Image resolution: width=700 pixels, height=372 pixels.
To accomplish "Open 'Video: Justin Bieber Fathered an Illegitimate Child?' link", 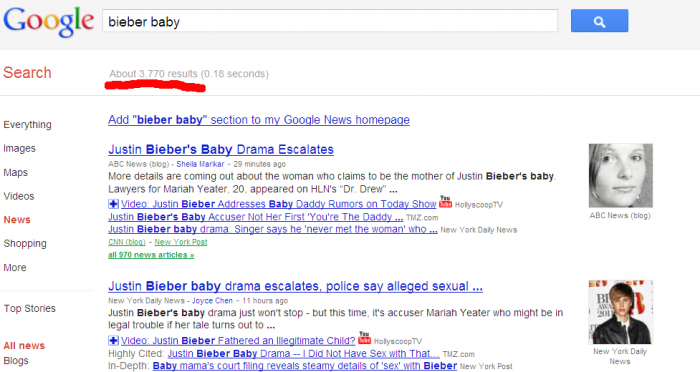I will tap(238, 341).
